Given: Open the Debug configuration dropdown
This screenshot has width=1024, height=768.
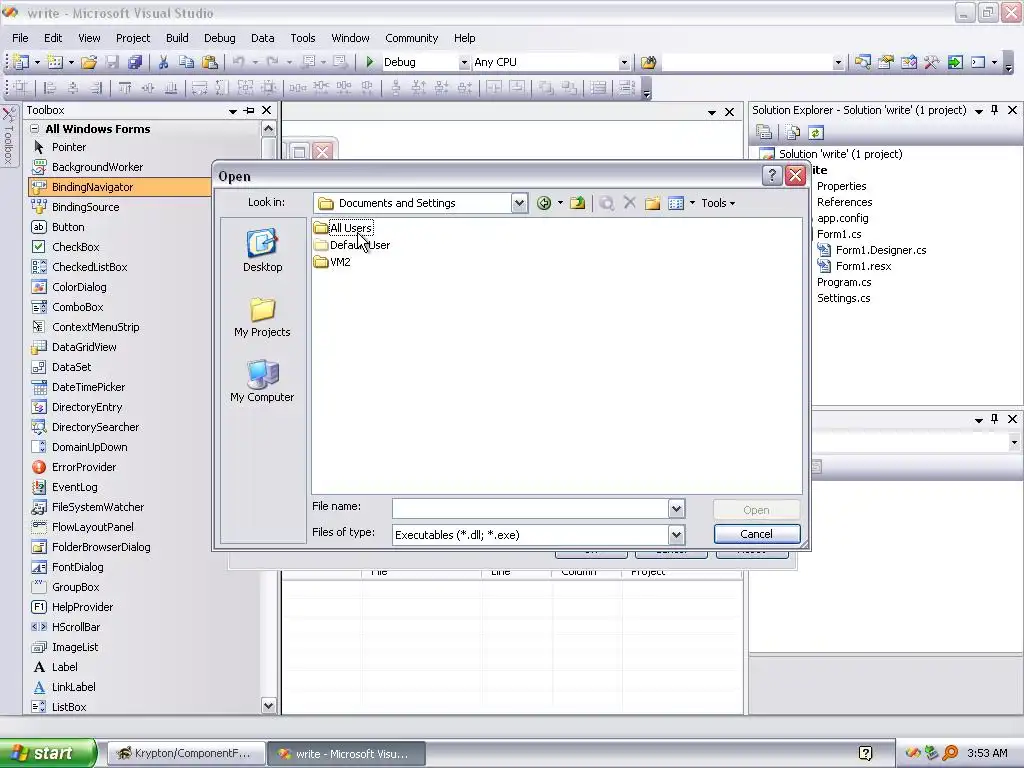Looking at the screenshot, I should point(464,62).
